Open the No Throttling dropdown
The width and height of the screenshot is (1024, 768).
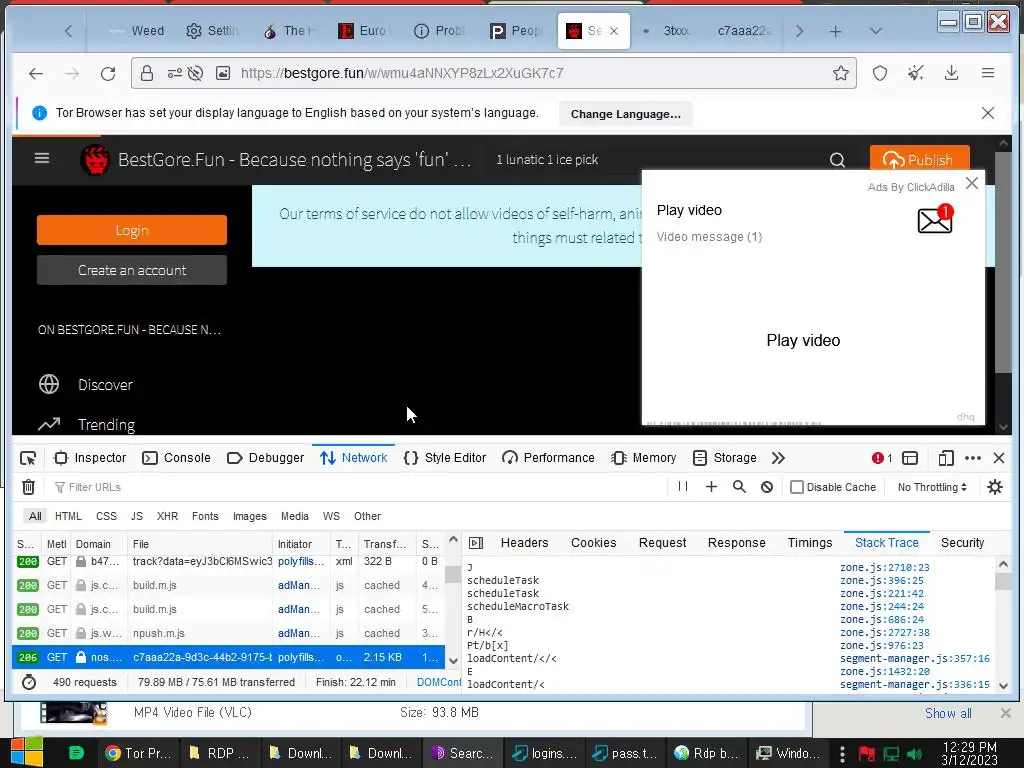click(932, 487)
